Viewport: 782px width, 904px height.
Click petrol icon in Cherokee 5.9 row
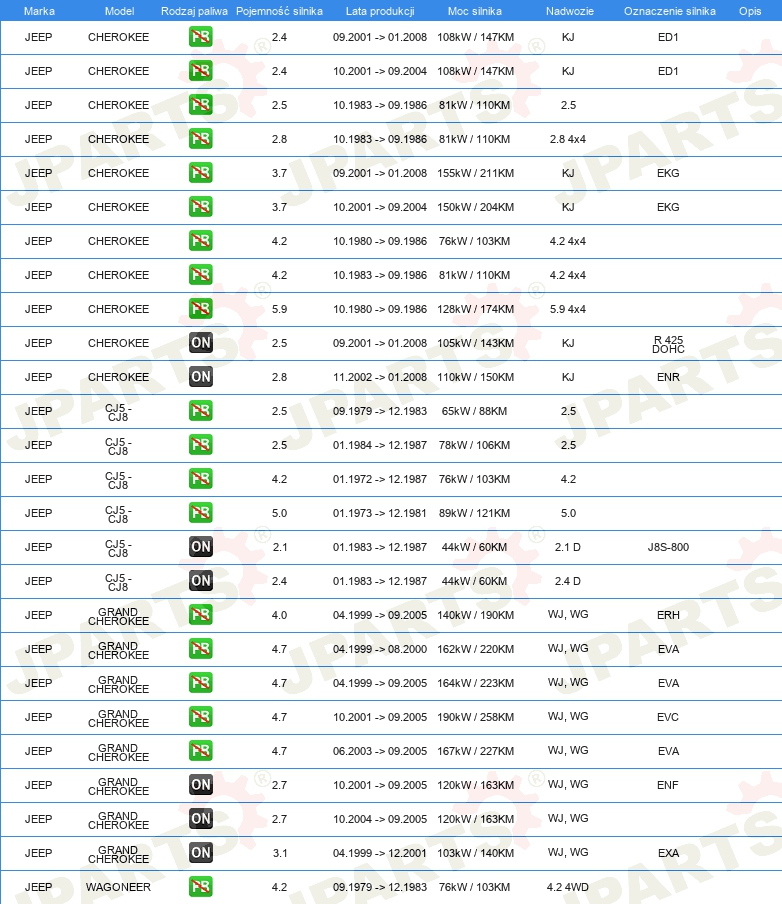(x=201, y=309)
